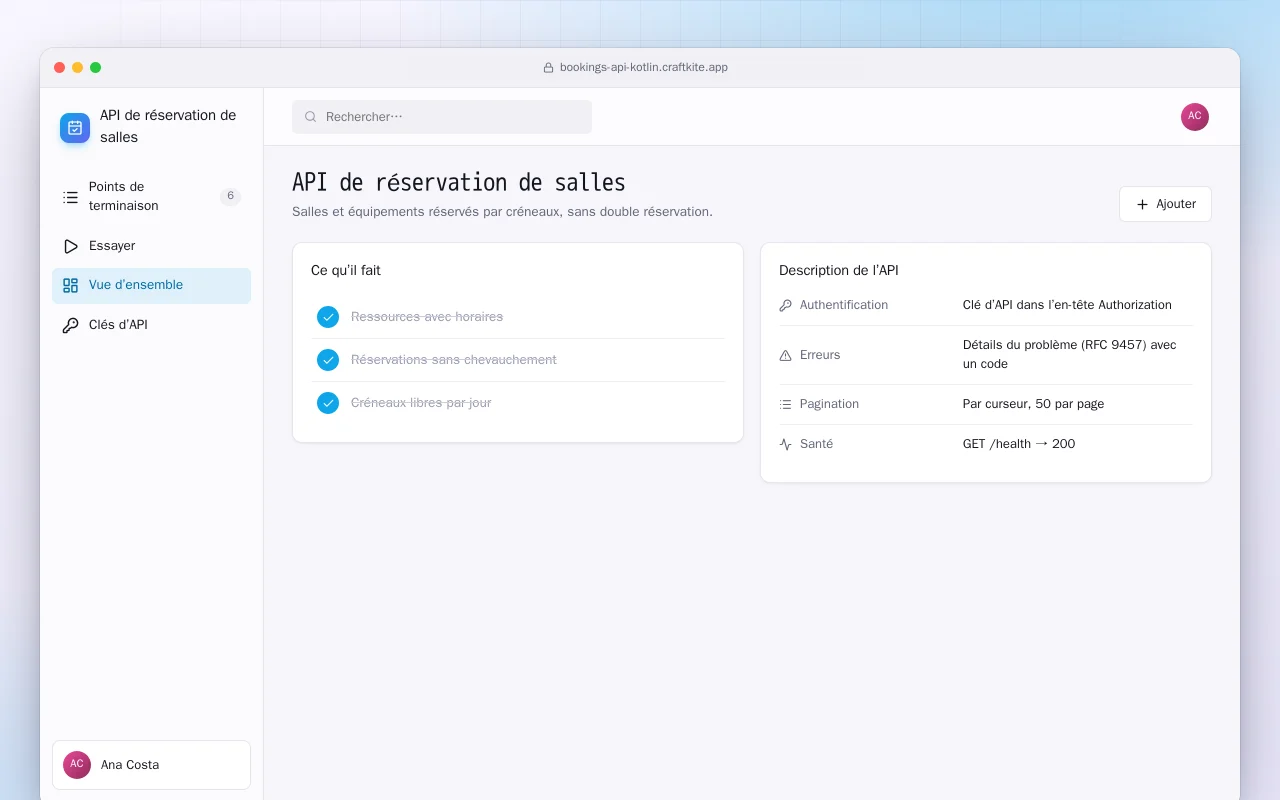
Task: Click the key icon beside Clés d'API
Action: pyautogui.click(x=70, y=325)
